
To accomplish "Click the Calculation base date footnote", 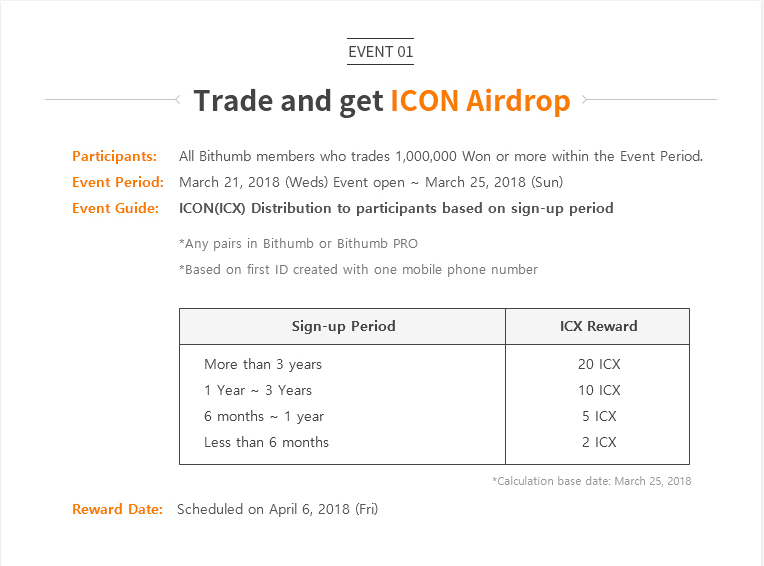I will coord(592,481).
